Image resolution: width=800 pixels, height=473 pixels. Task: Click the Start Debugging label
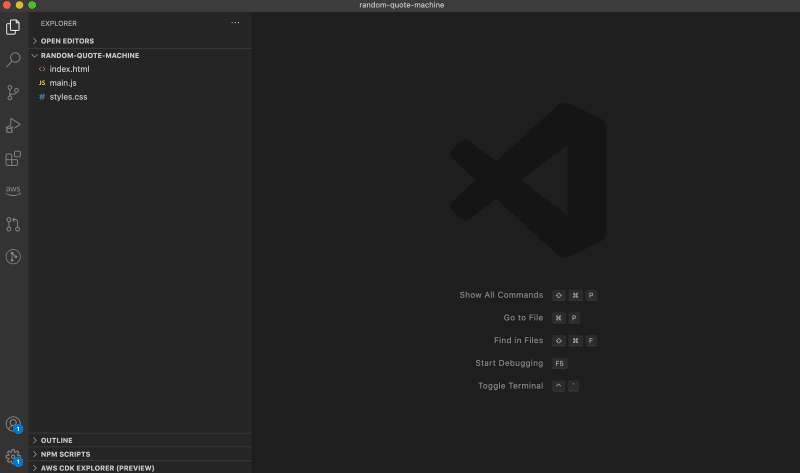[x=509, y=363]
